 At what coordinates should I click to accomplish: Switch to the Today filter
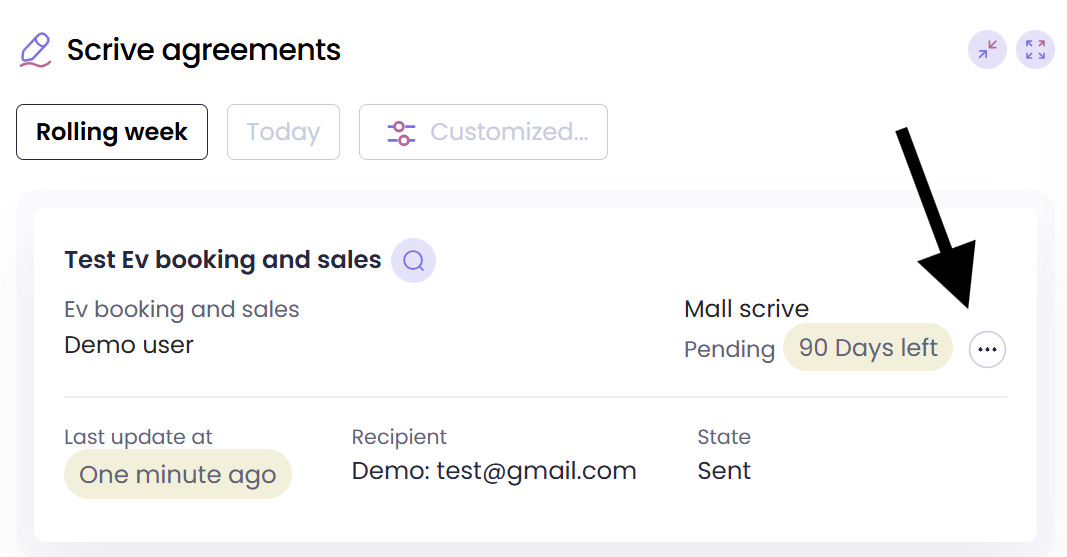283,132
